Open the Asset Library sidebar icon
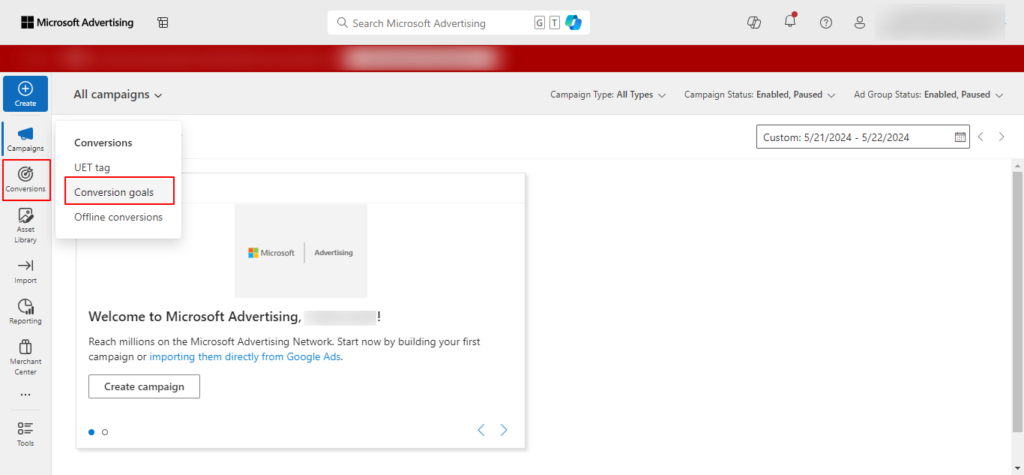The image size is (1024, 475). pos(25,225)
